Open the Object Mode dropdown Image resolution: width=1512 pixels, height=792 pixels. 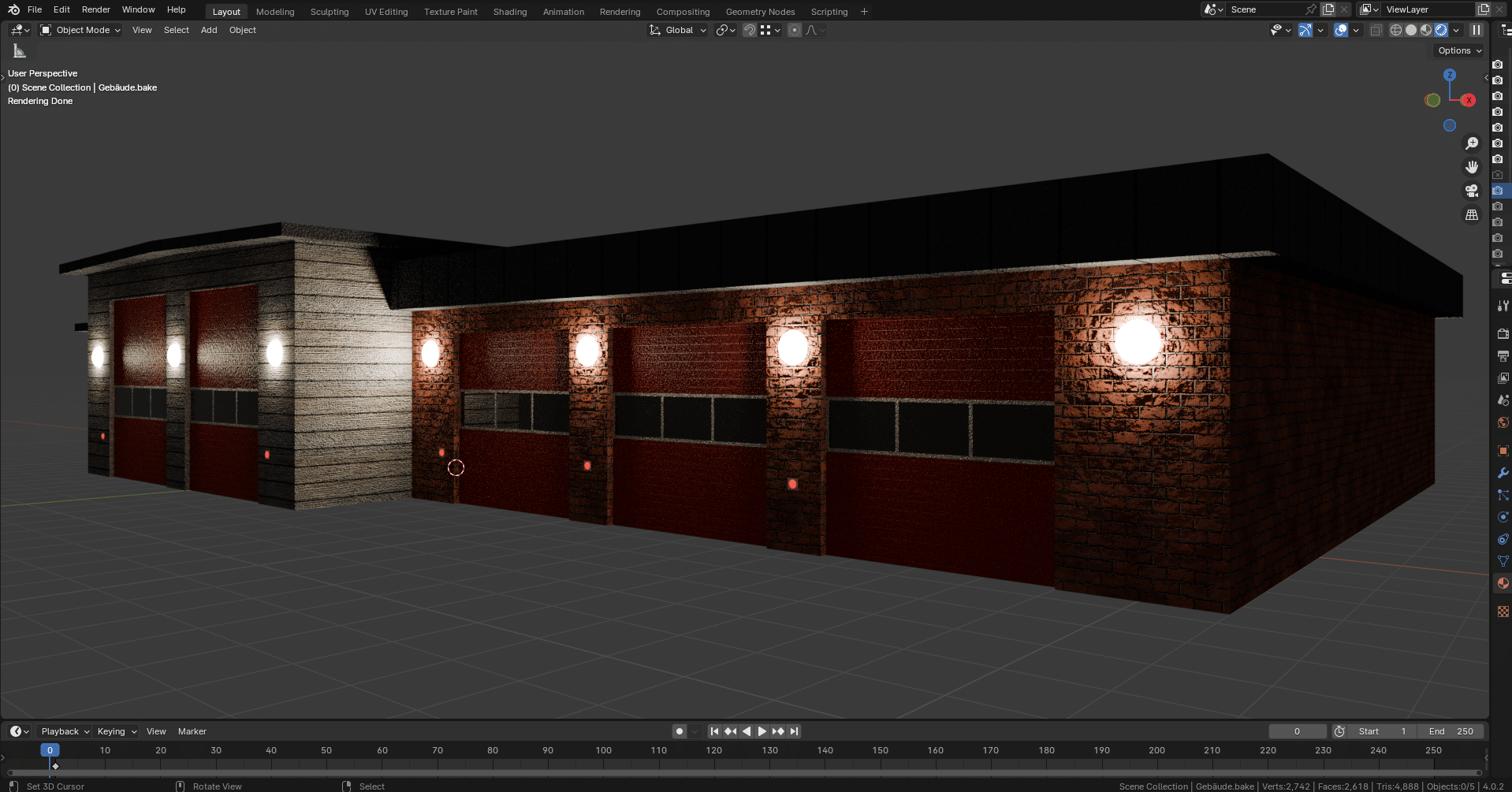80,30
